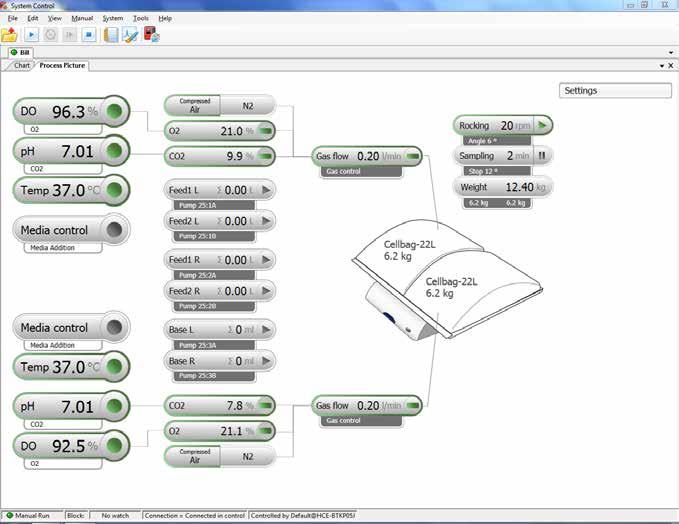Click the End stop toolbar button
This screenshot has height=524, width=679.
pos(89,35)
